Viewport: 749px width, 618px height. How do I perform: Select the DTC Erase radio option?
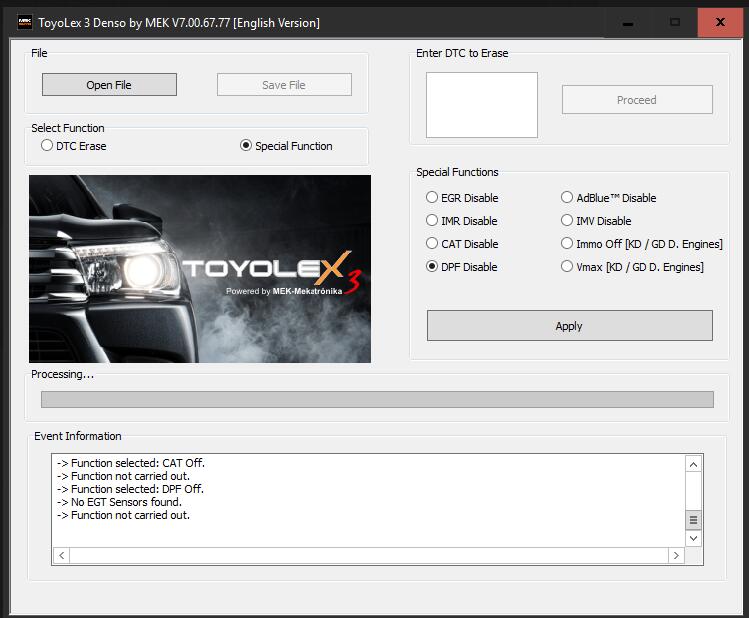[x=47, y=146]
